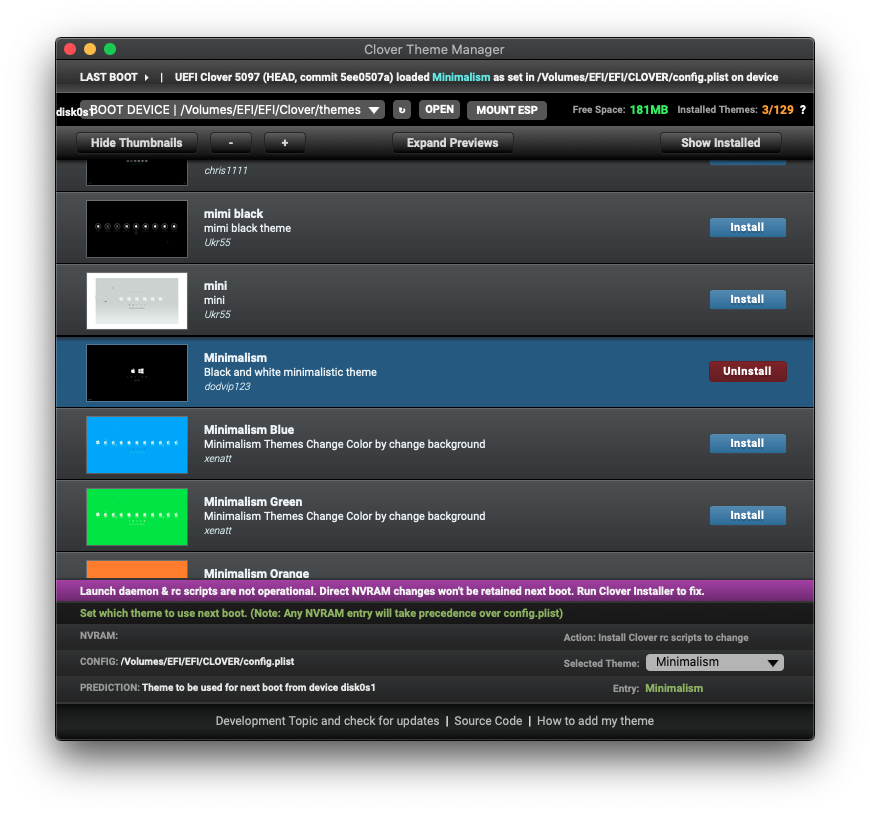Screen dimensions: 870x814
Task: Install the mini theme
Action: pos(747,300)
